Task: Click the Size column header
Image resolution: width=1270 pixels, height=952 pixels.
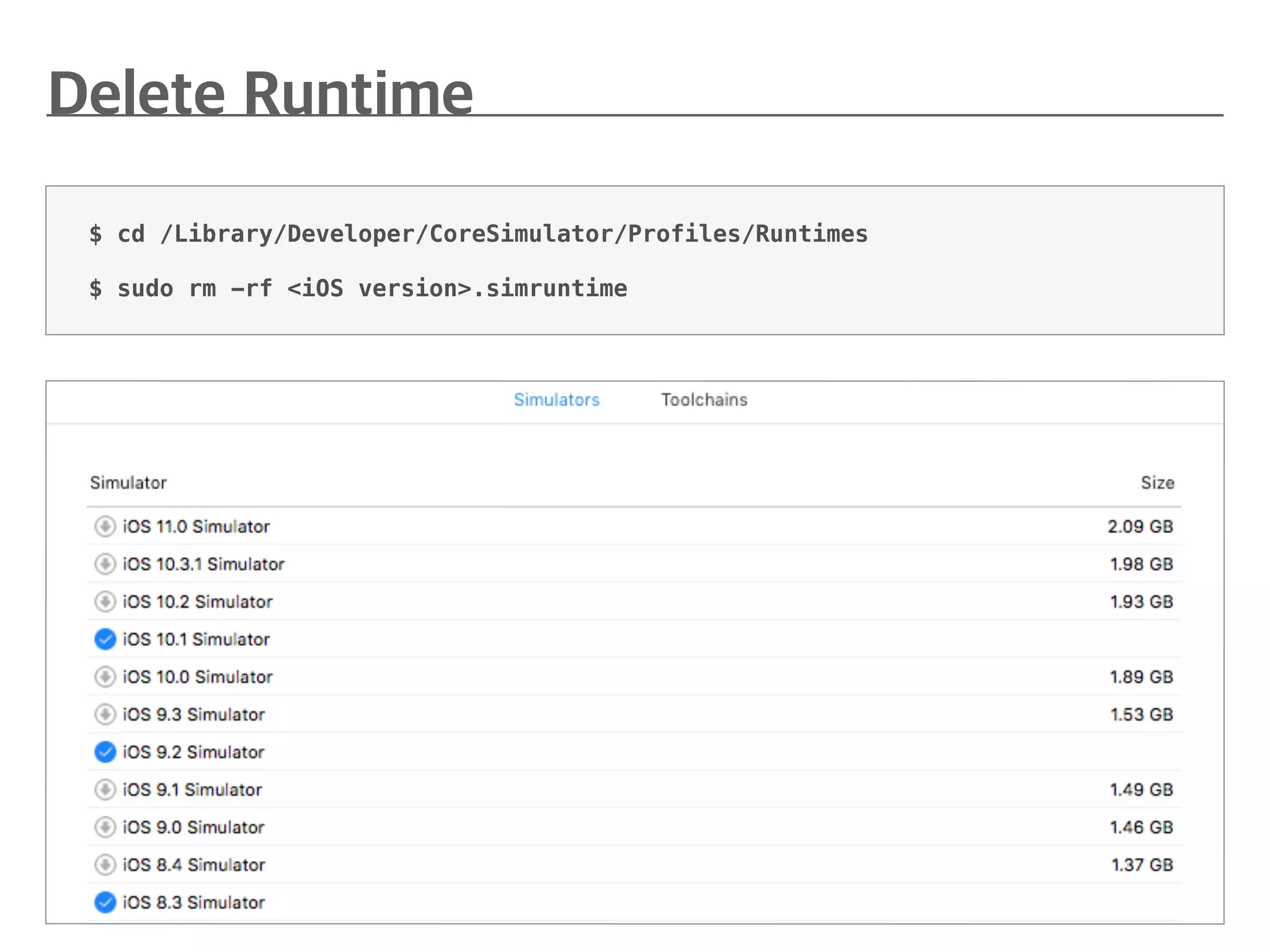Action: coord(1157,483)
